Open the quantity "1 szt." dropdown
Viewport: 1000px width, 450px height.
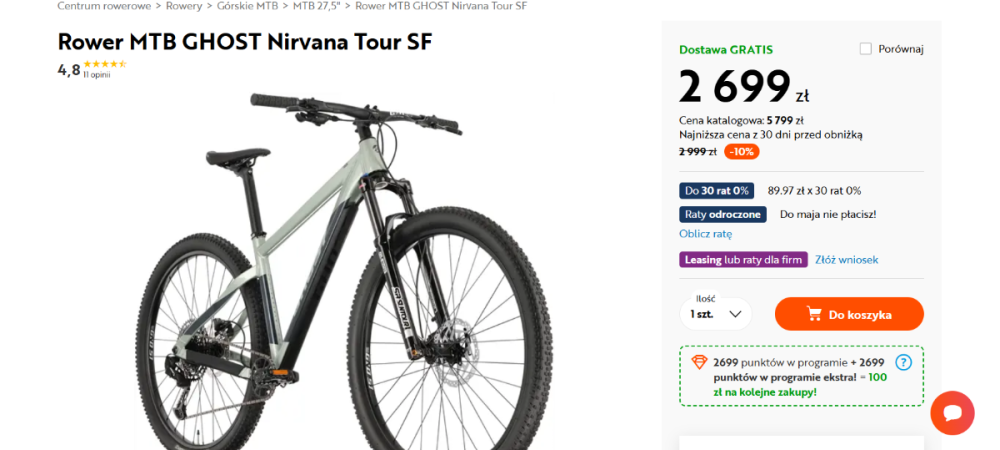pyautogui.click(x=716, y=314)
